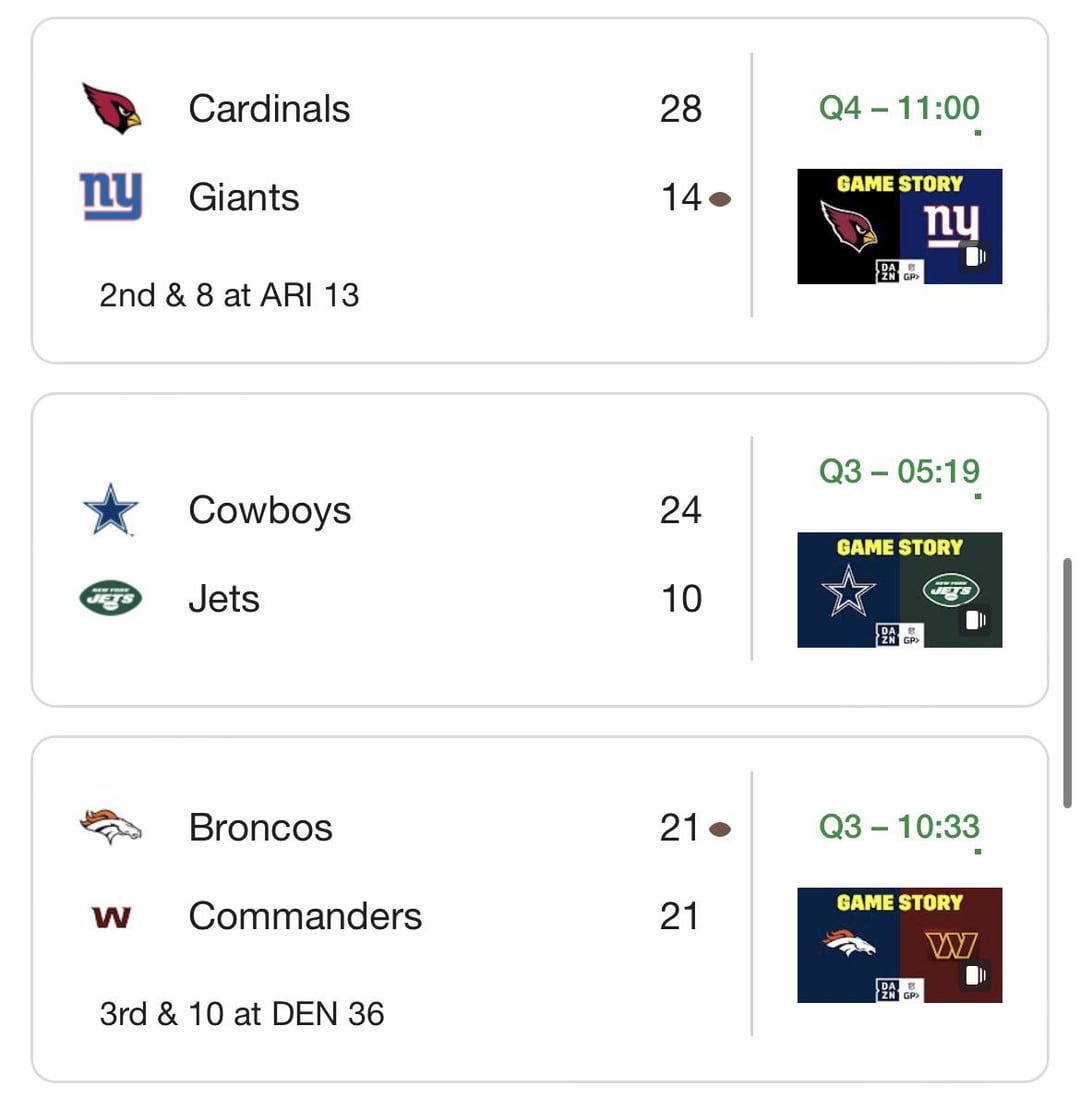
Task: Click the Cardinals team logo
Action: 111,109
